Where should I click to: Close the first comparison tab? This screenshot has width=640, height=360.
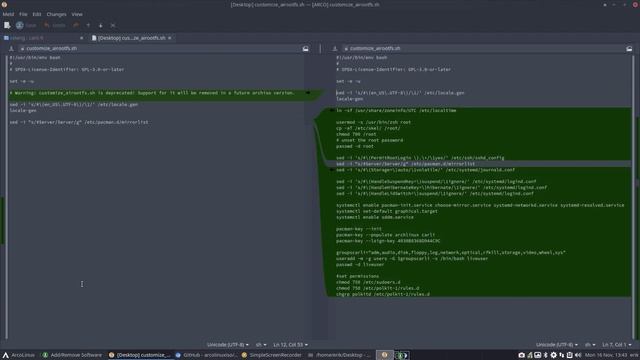[x=81, y=38]
